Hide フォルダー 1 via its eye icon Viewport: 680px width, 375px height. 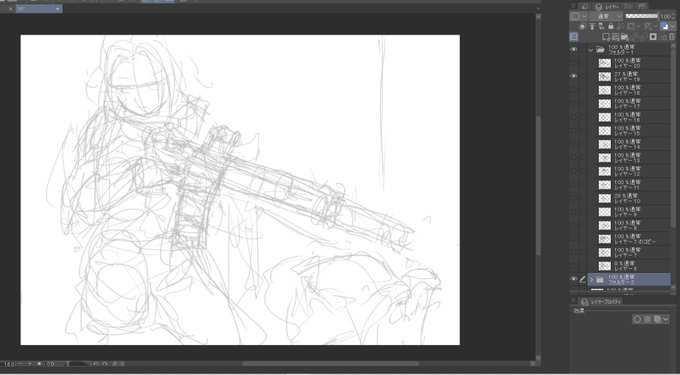(573, 50)
